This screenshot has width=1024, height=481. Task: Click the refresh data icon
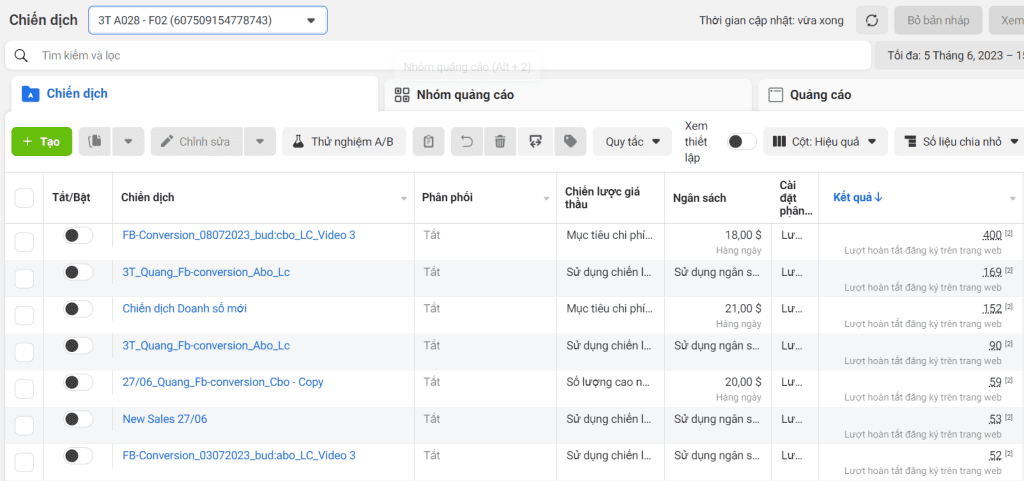point(872,20)
